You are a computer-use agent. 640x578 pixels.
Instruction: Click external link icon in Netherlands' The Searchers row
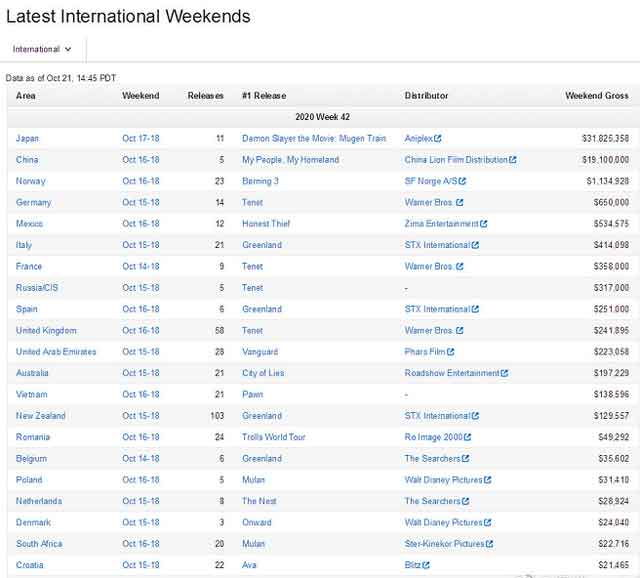[465, 501]
